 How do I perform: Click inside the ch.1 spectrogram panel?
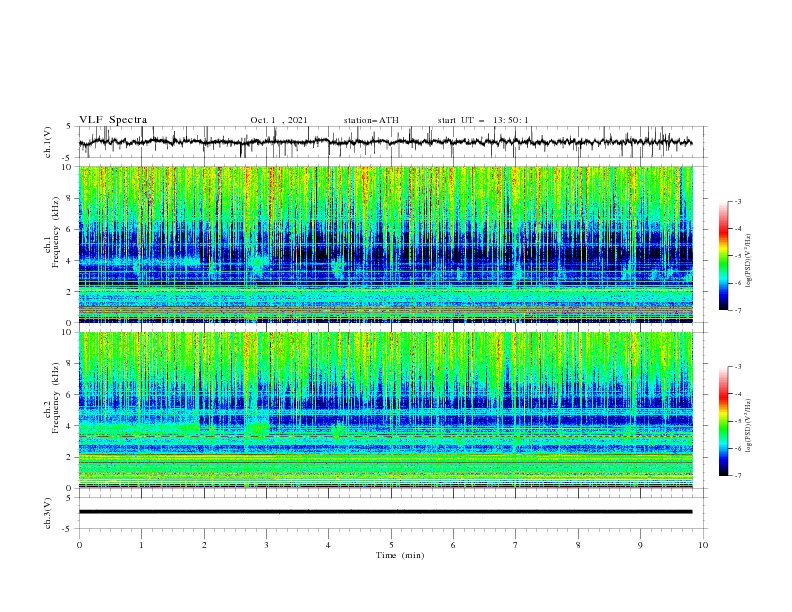[385, 244]
